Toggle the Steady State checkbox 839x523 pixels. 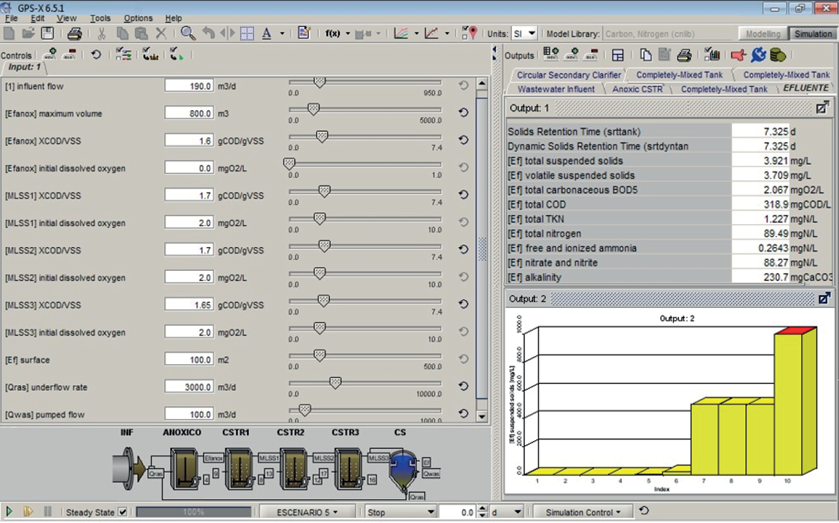coord(123,512)
